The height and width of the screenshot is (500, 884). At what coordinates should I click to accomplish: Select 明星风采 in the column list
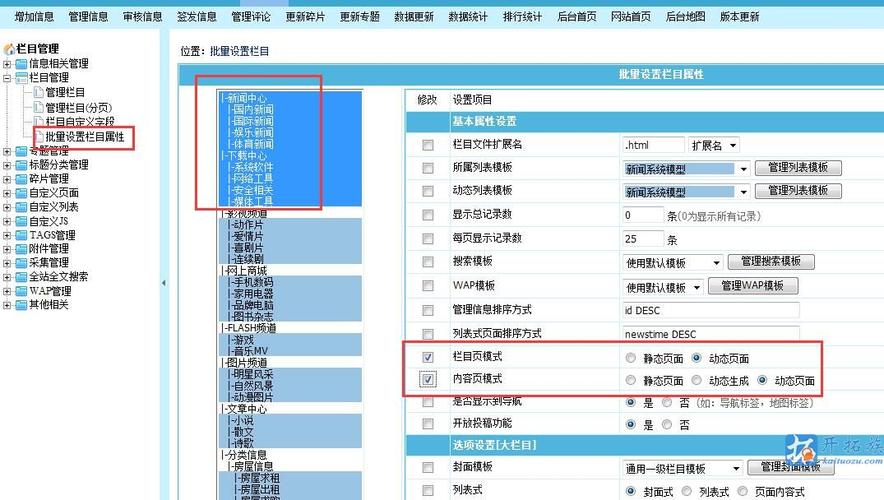click(291, 374)
